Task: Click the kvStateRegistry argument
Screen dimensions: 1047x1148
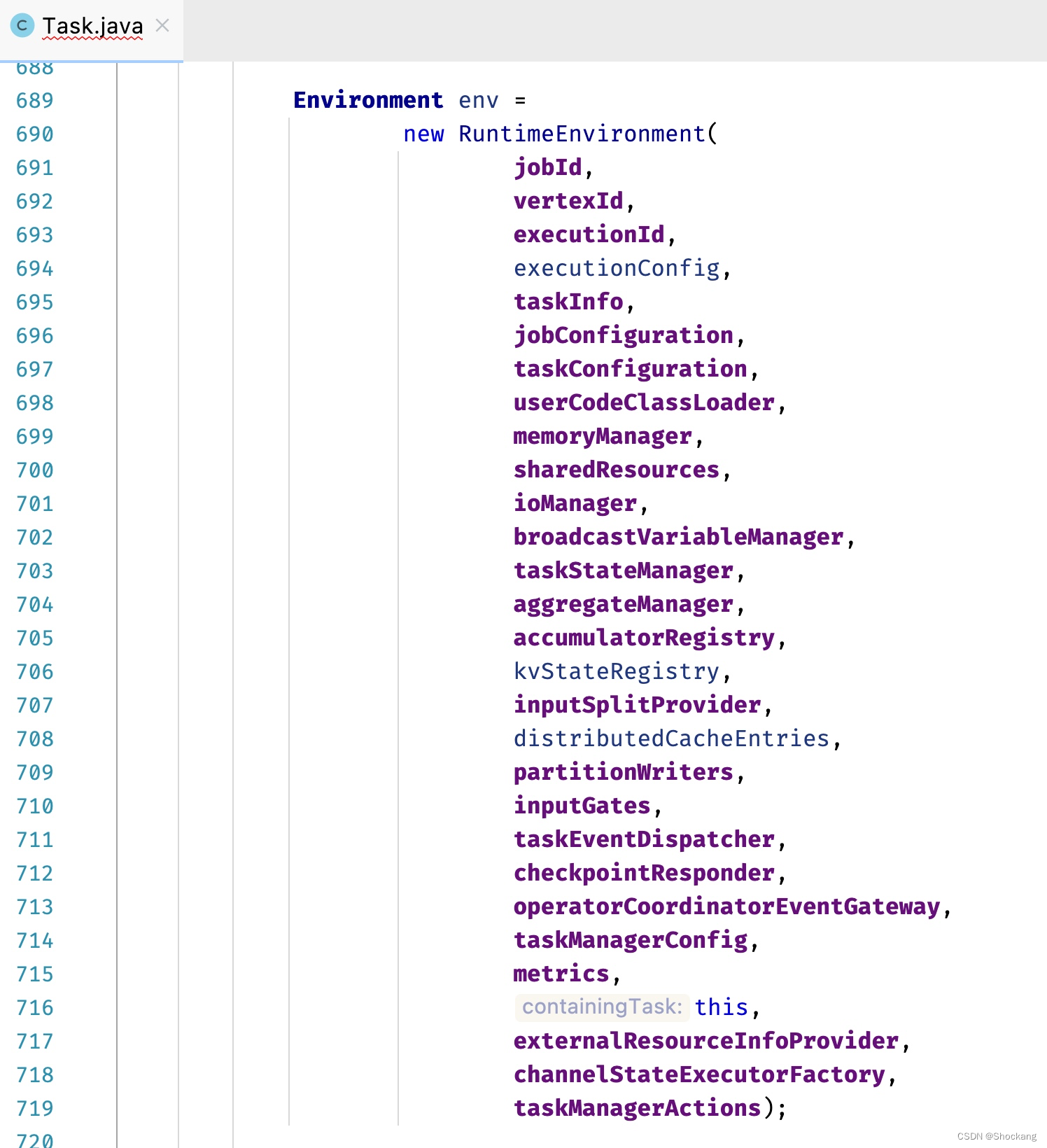Action: (x=617, y=672)
